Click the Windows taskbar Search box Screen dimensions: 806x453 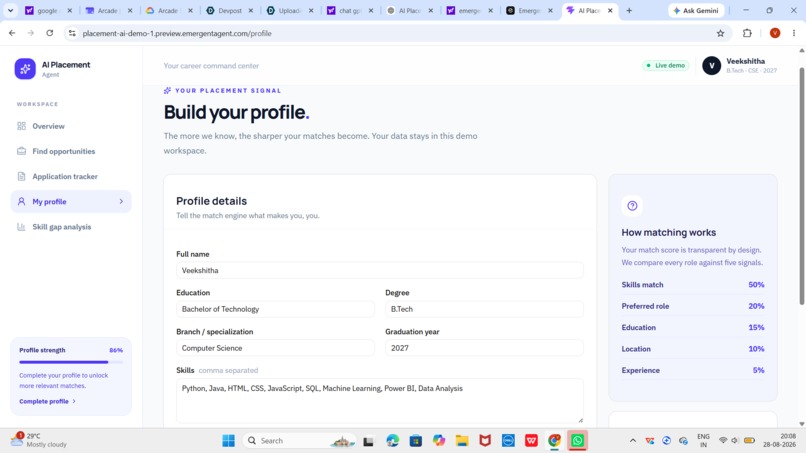point(299,441)
